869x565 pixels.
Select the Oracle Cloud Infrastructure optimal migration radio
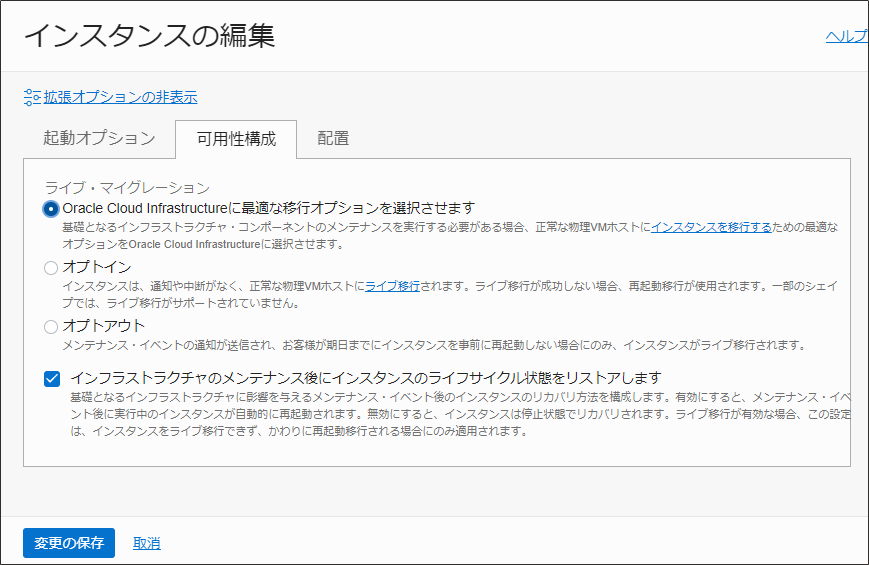pos(50,209)
